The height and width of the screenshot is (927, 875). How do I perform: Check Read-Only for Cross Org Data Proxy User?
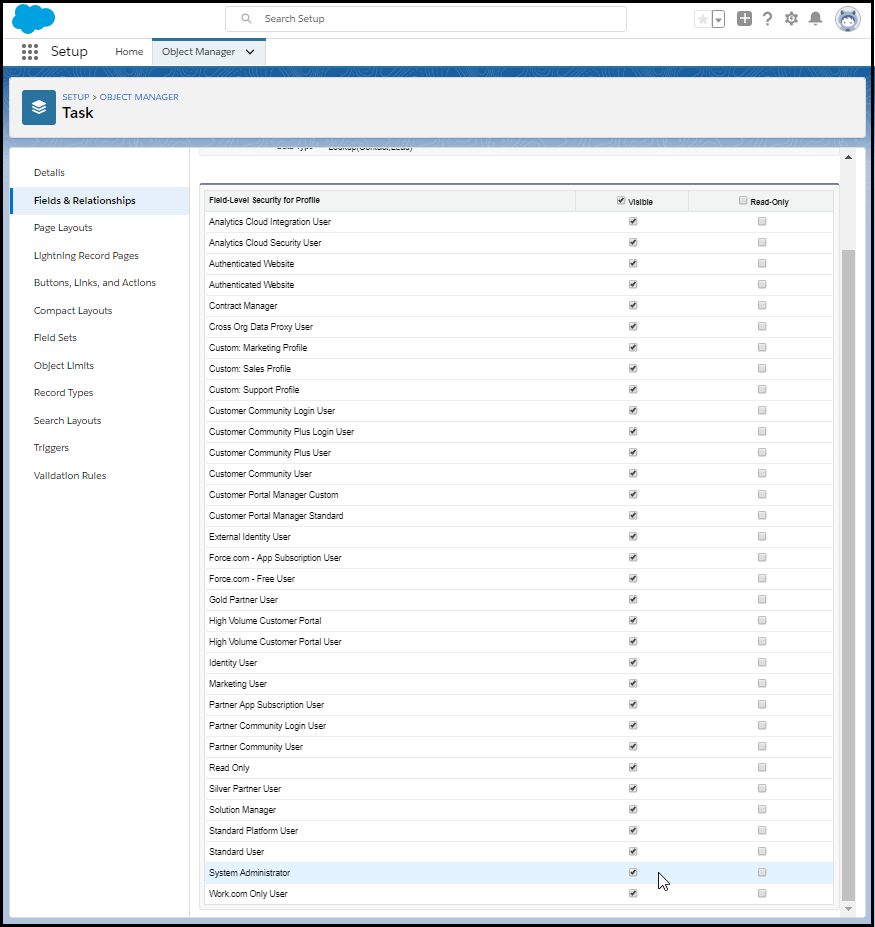click(762, 326)
